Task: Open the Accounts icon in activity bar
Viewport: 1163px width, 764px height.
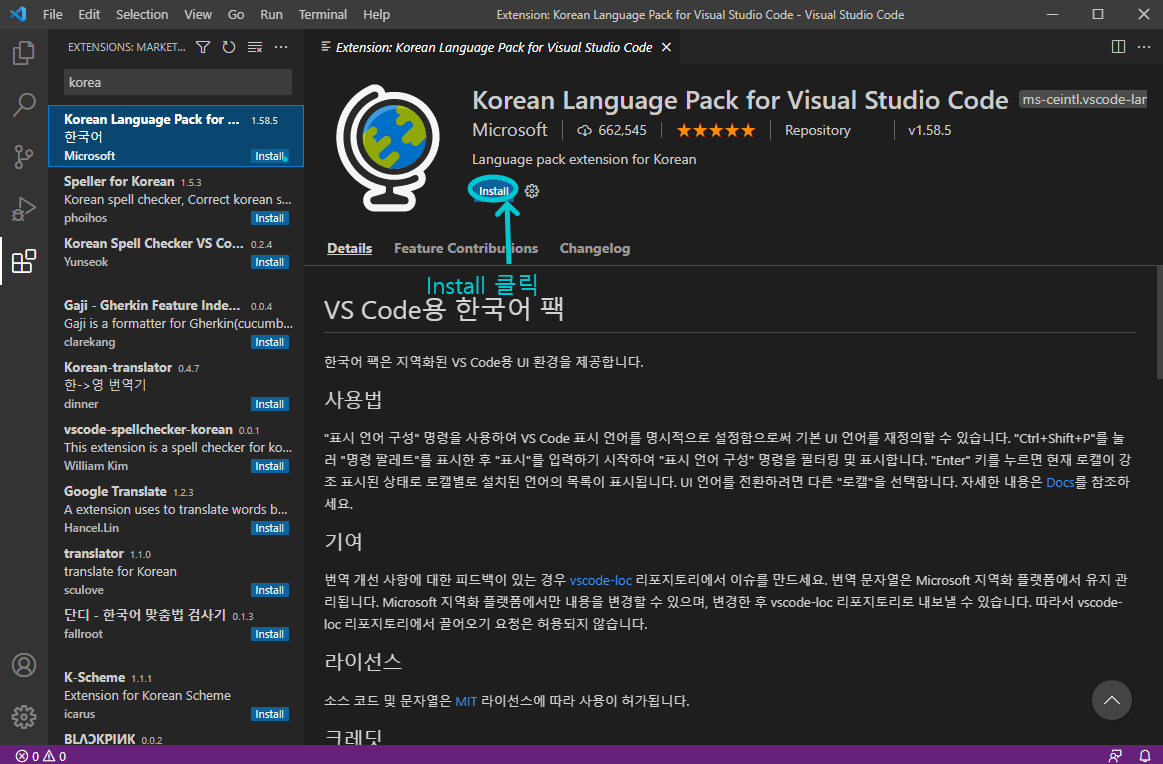Action: [24, 665]
